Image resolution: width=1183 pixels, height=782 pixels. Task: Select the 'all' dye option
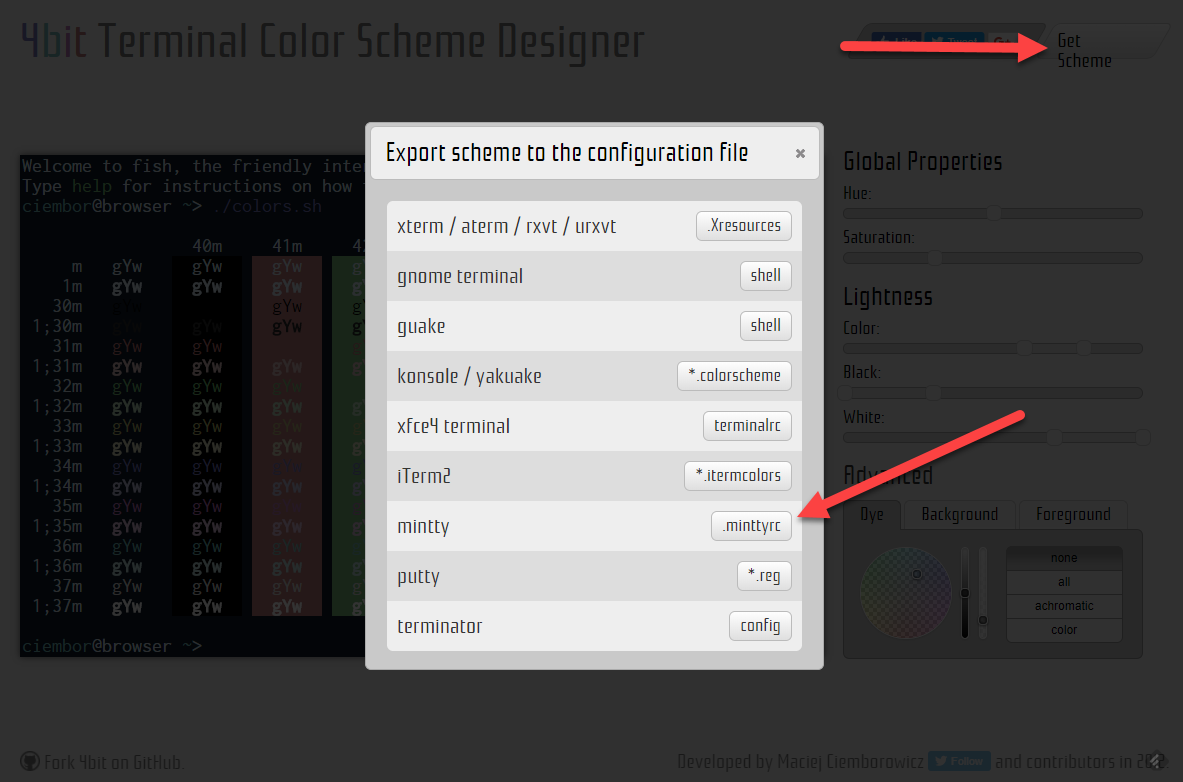pos(1064,582)
